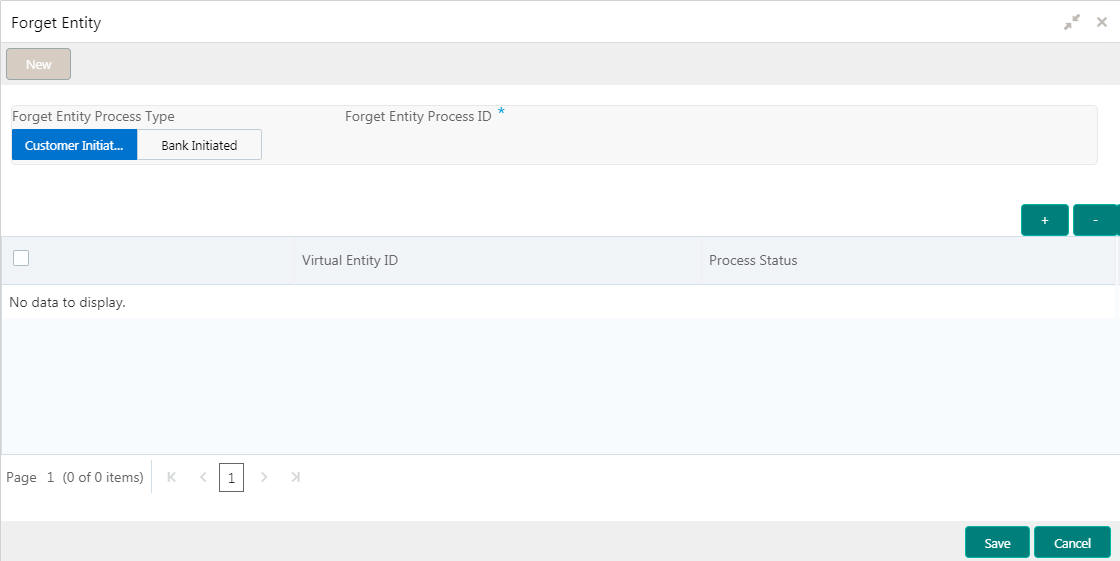The height and width of the screenshot is (561, 1120).
Task: Sort by Process Status column header
Action: coord(753,260)
